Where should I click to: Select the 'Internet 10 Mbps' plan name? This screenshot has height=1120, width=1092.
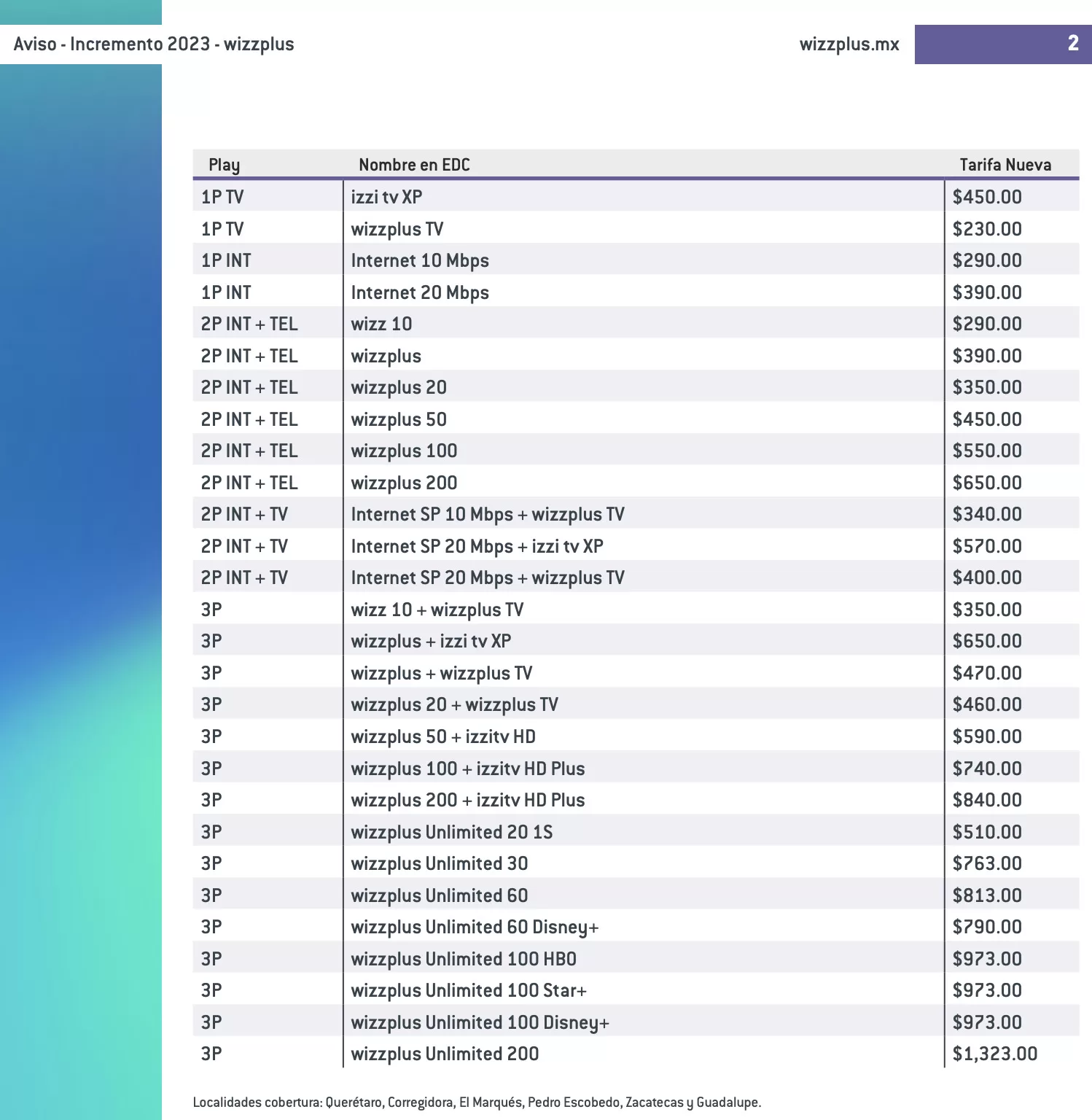[420, 260]
